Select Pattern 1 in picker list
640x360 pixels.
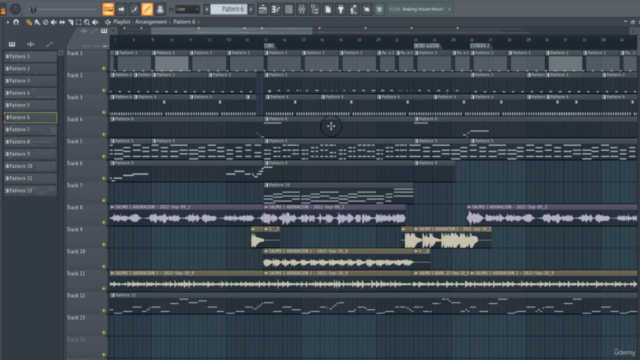coord(30,56)
